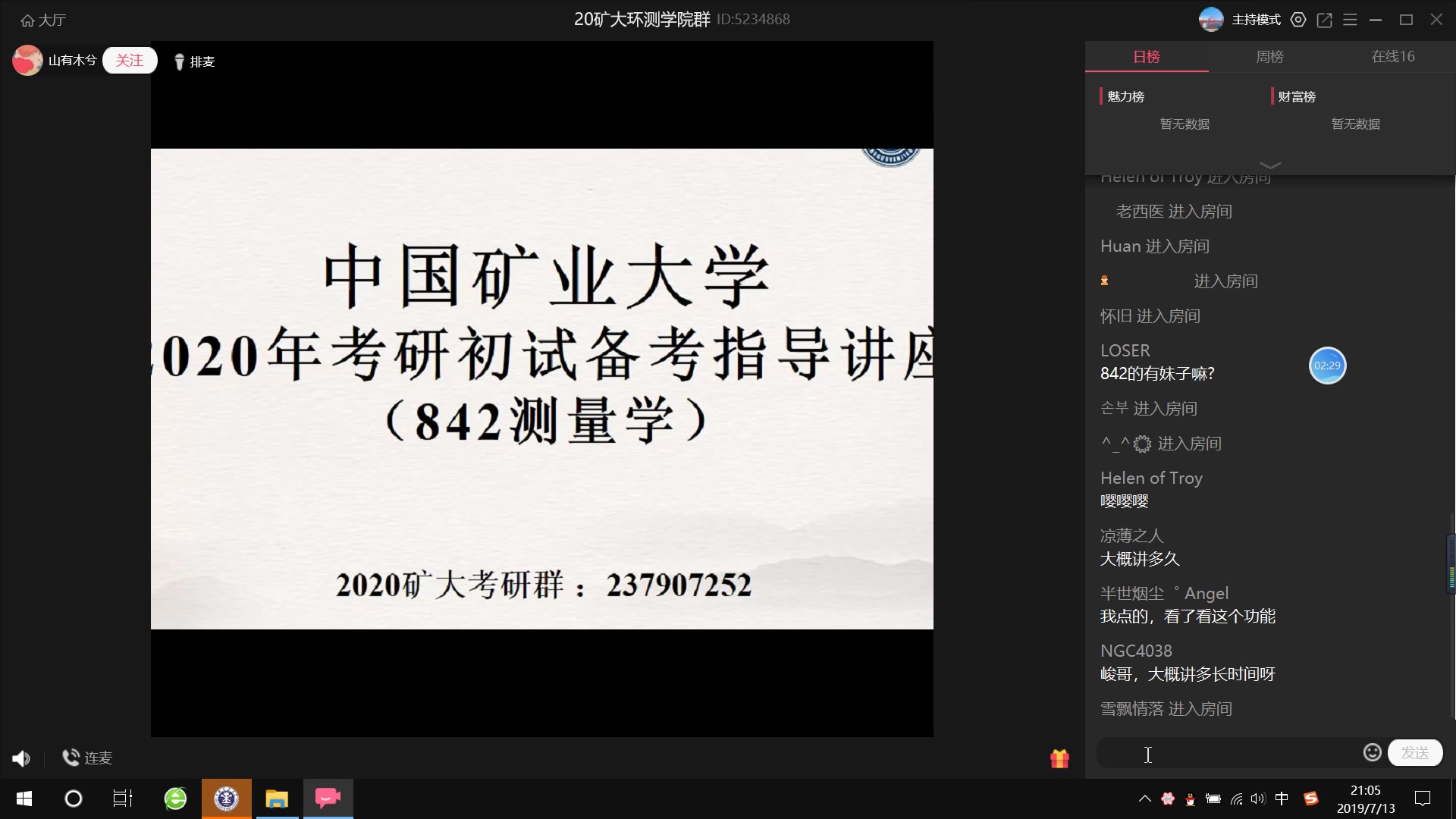Open the Windows Start menu
The width and height of the screenshot is (1456, 819).
(24, 799)
